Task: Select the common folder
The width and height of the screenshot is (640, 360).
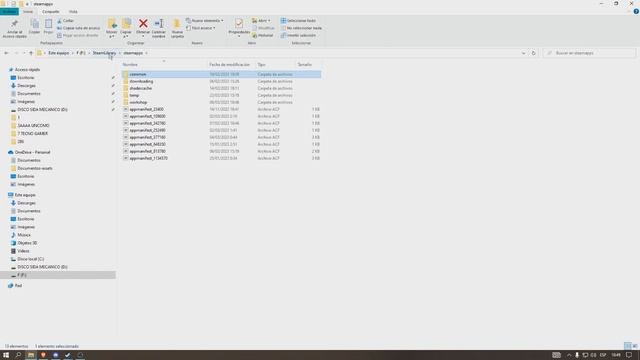Action: pos(138,74)
